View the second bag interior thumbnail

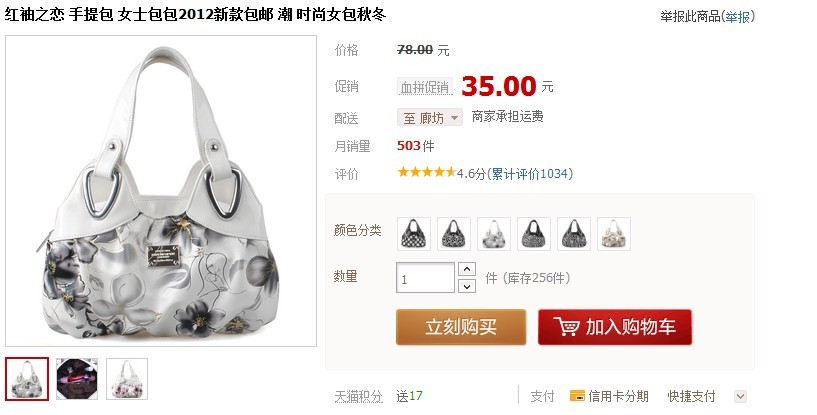click(77, 379)
